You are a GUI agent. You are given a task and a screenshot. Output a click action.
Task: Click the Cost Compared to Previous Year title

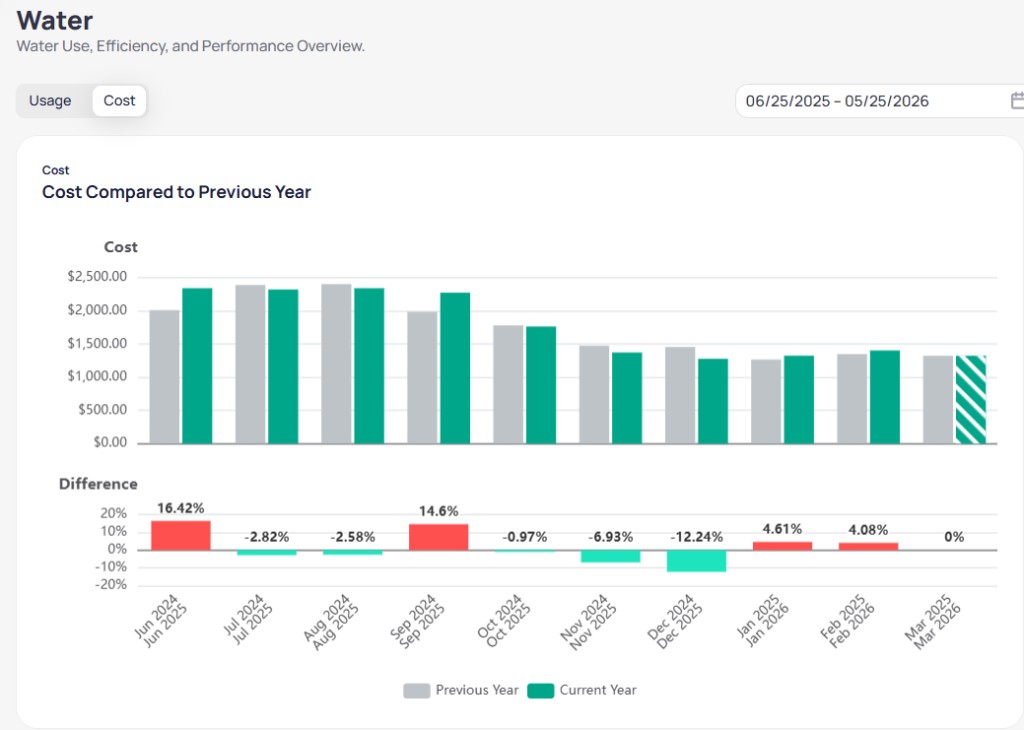click(x=176, y=192)
